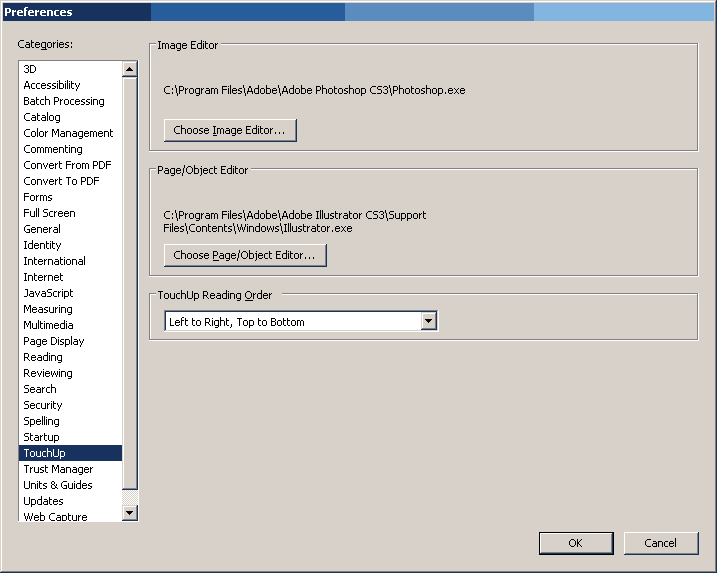The image size is (717, 573).
Task: Select the Full Screen category
Action: point(70,213)
